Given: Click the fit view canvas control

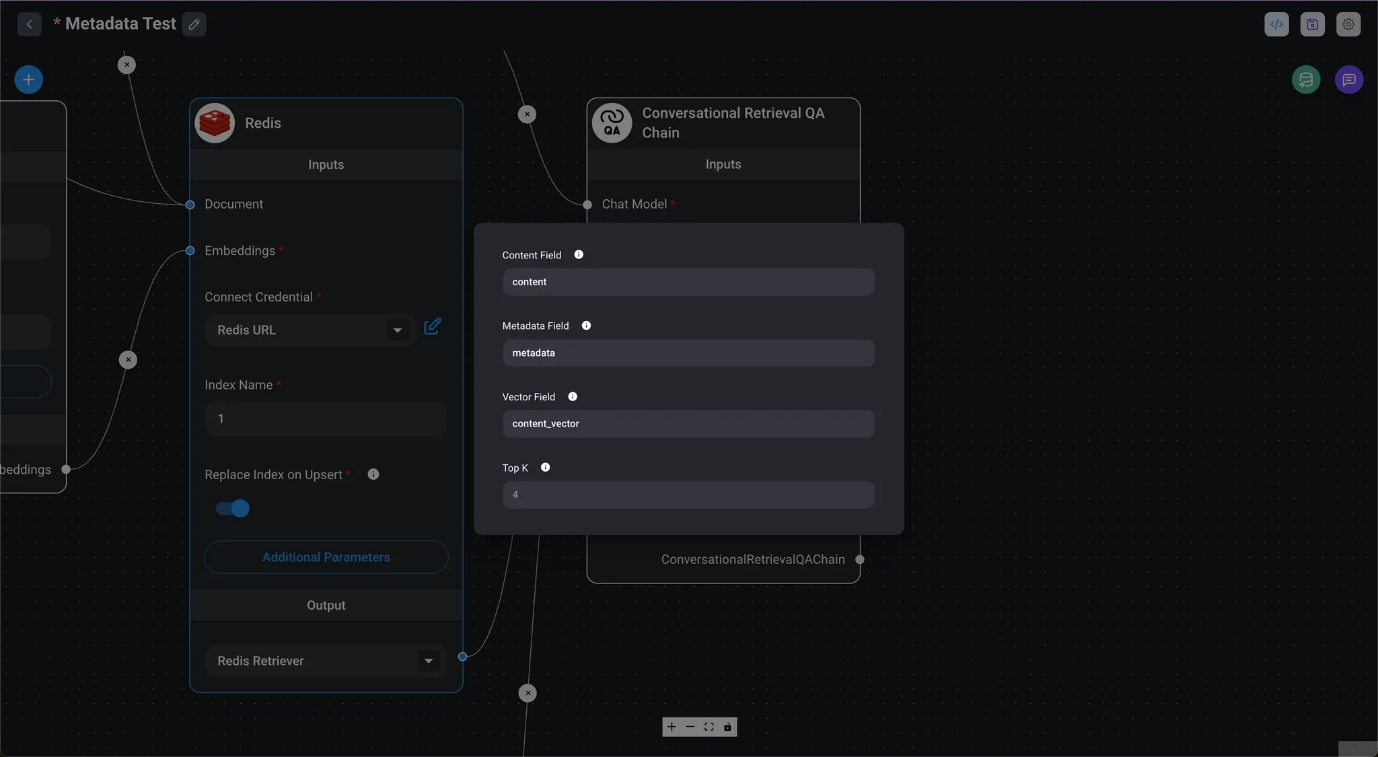Looking at the screenshot, I should [x=709, y=727].
